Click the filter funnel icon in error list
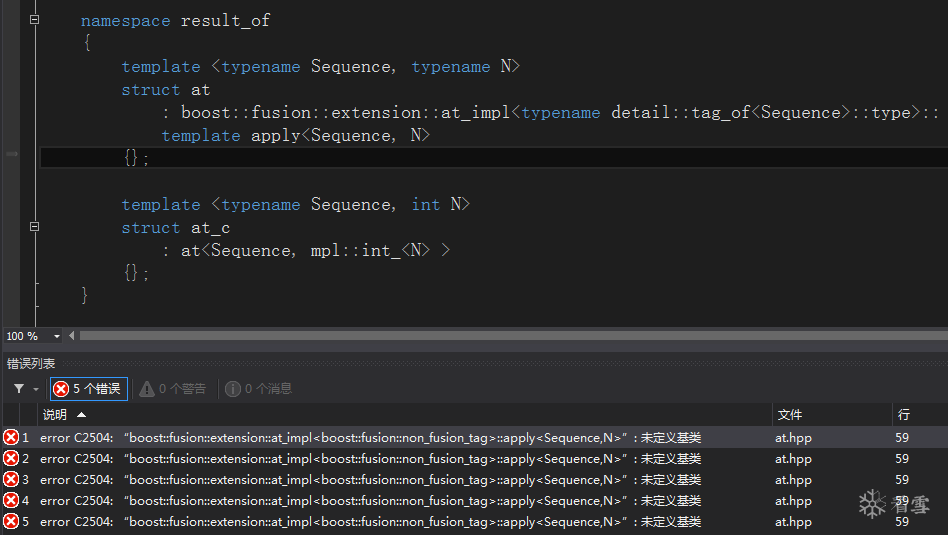The height and width of the screenshot is (535, 948). 19,389
